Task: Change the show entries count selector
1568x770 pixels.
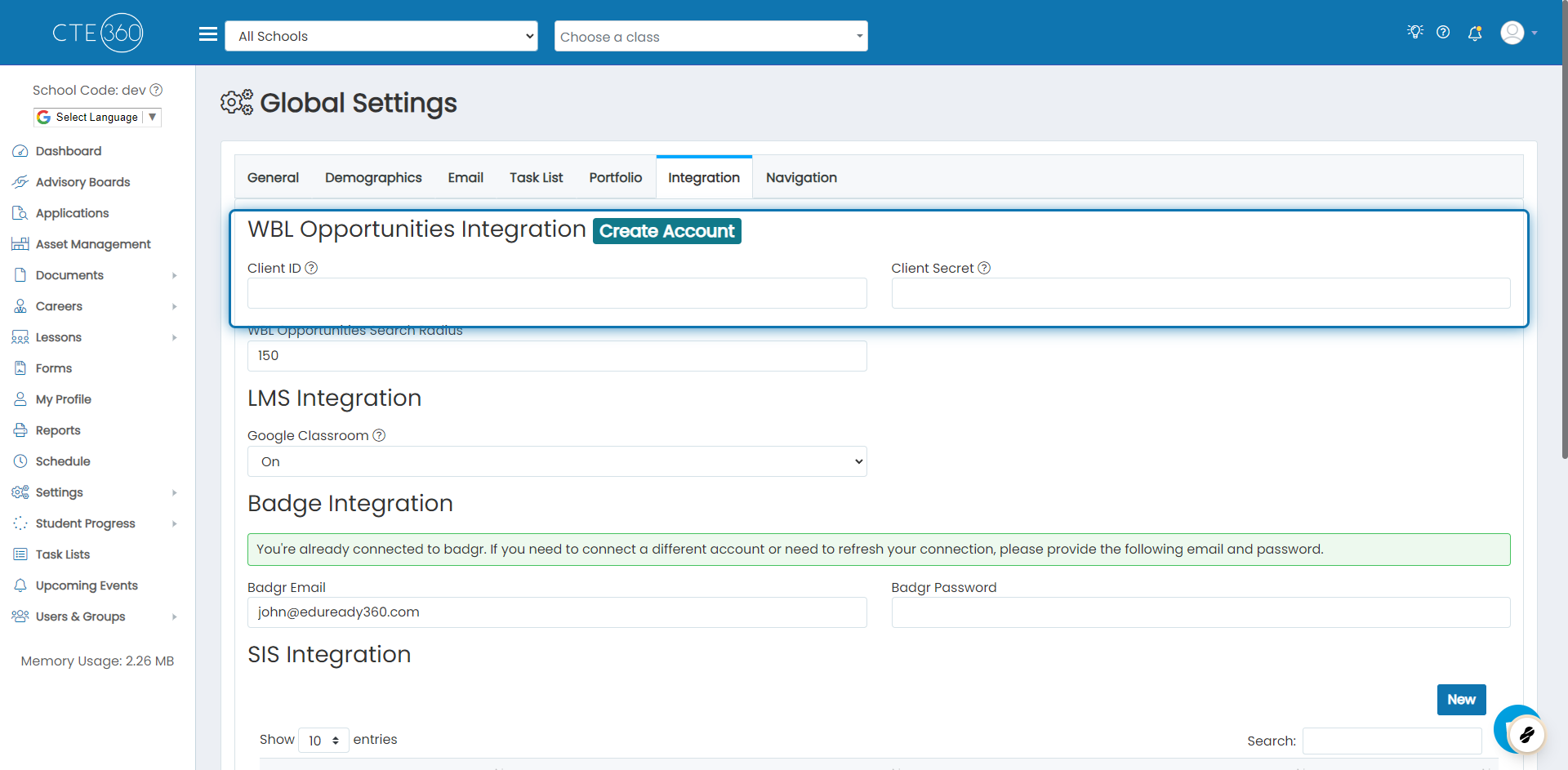Action: (323, 740)
